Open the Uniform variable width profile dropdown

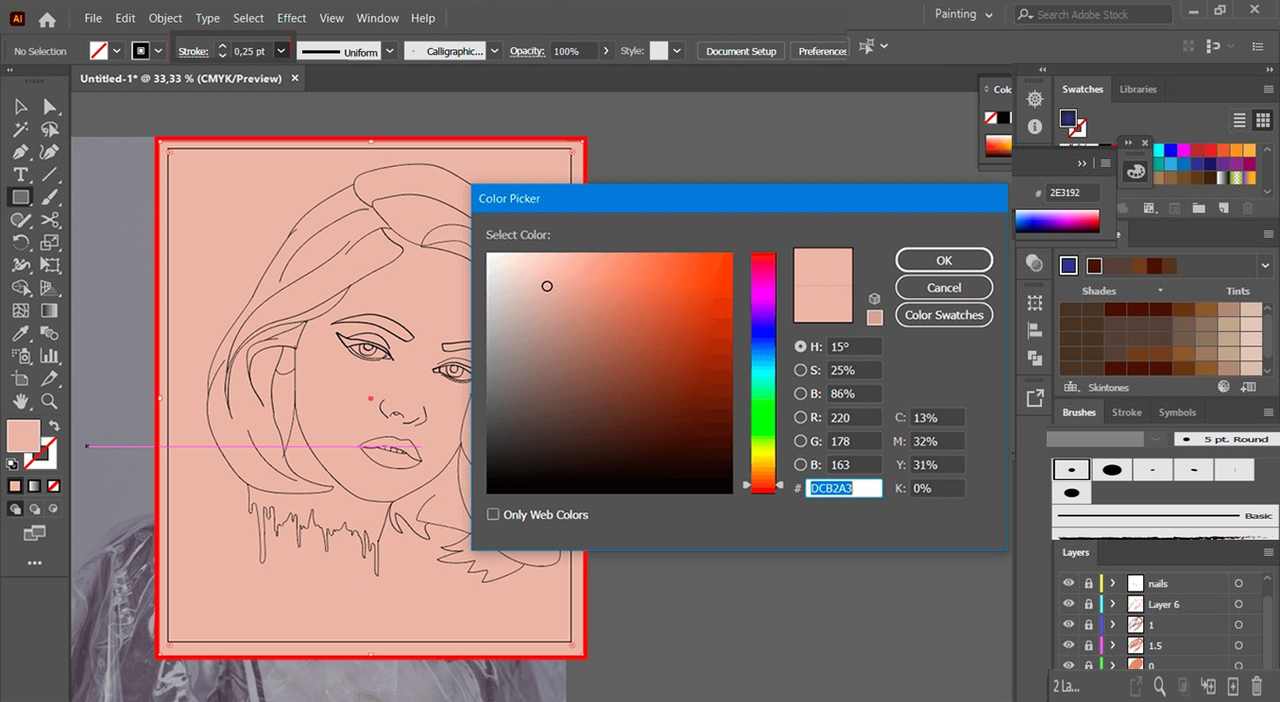point(390,51)
